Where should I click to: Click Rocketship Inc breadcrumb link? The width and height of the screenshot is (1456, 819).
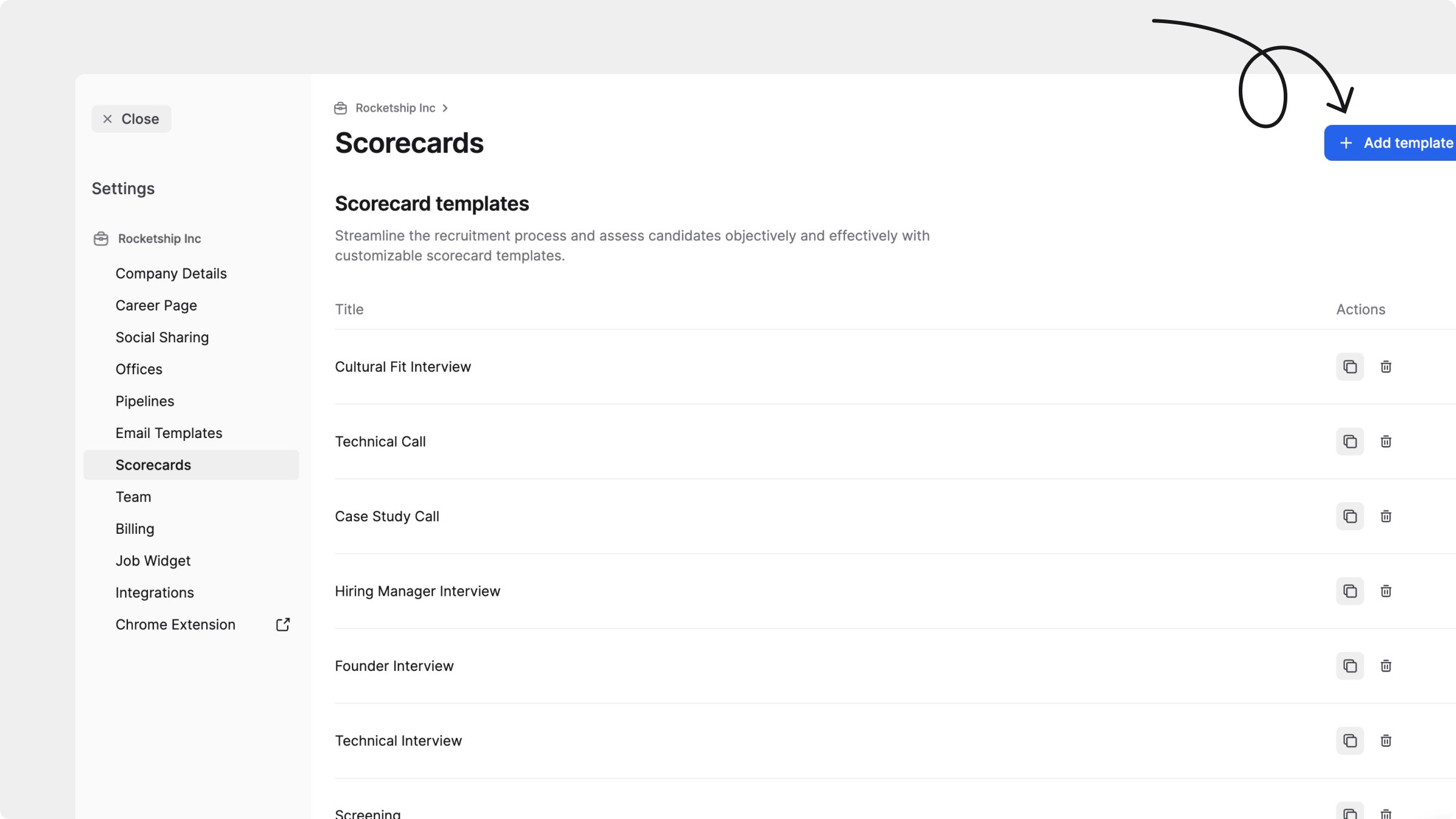click(395, 108)
